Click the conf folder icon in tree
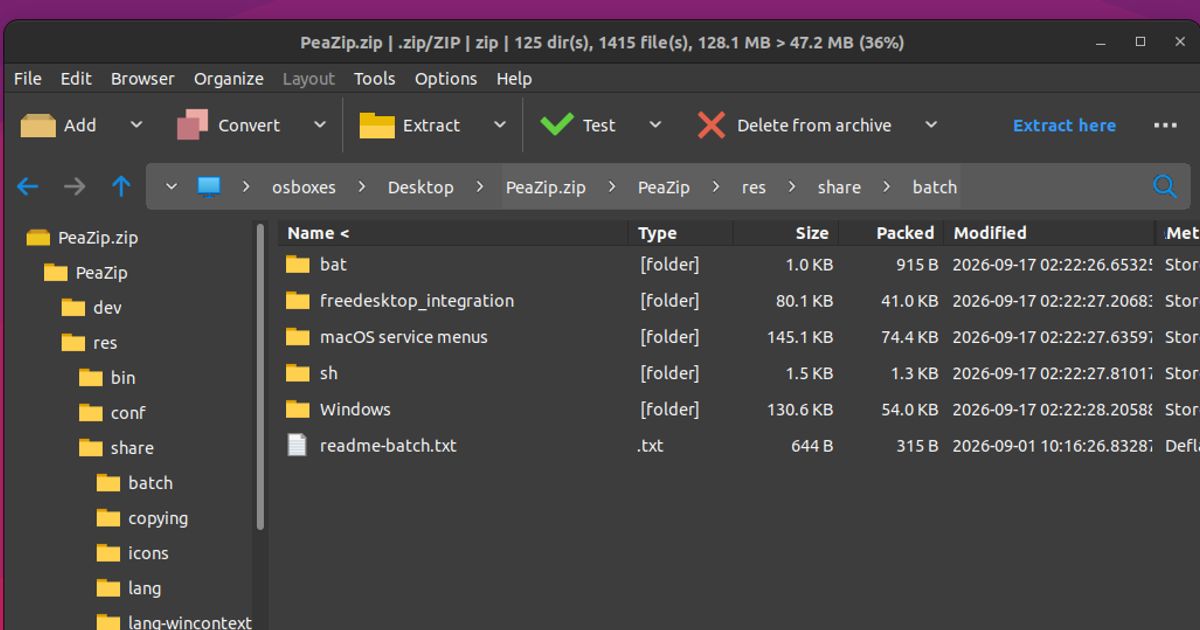The width and height of the screenshot is (1200, 630). coord(91,413)
